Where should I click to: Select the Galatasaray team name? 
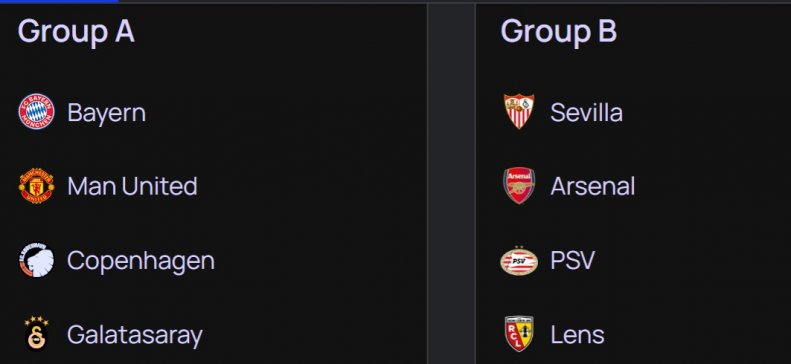(135, 335)
